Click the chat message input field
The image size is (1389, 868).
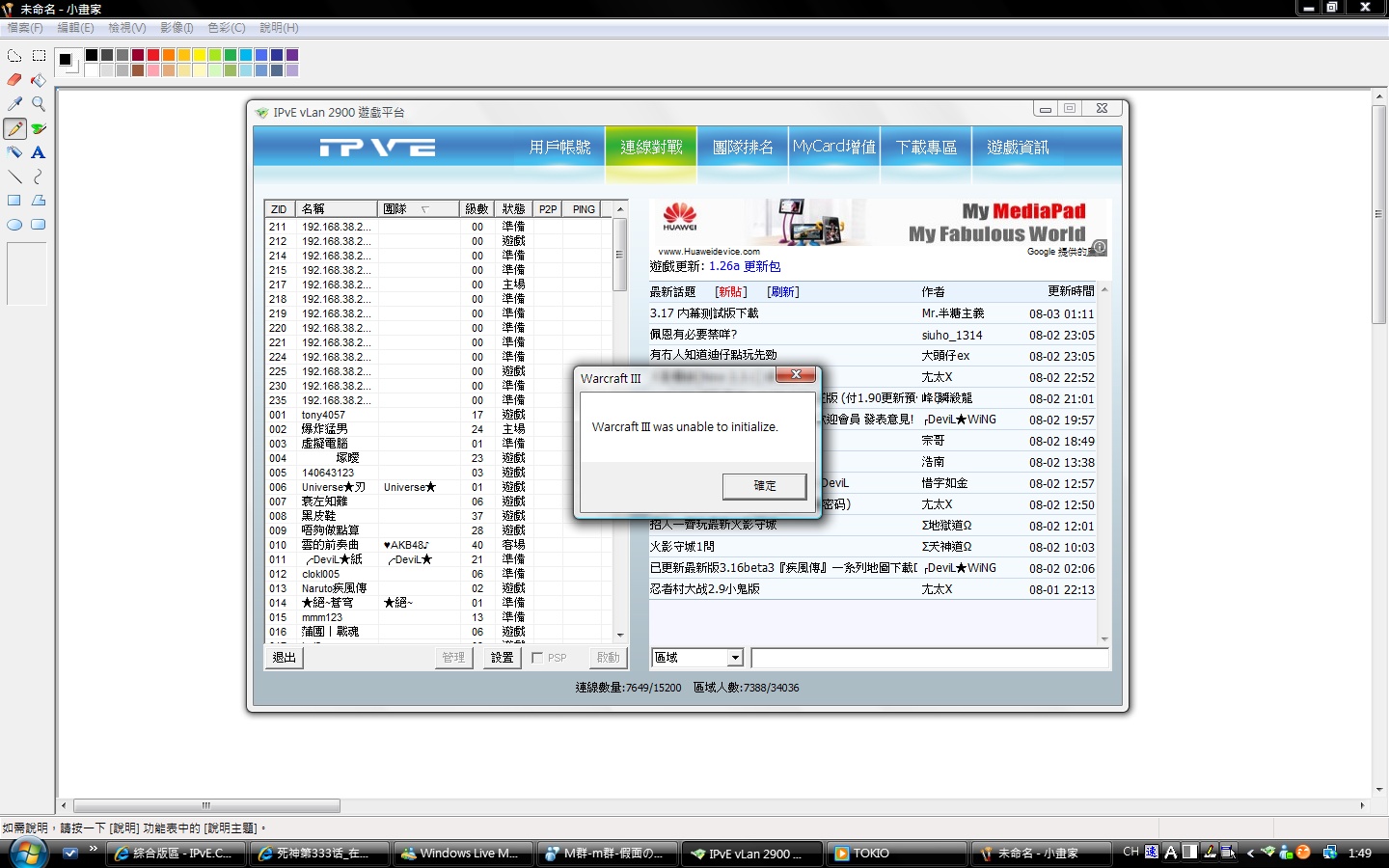click(x=930, y=658)
